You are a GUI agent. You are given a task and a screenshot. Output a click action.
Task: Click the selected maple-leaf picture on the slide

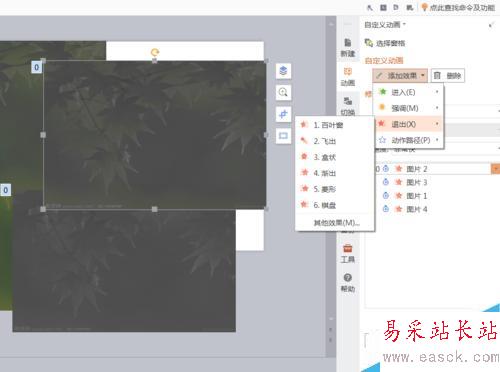click(x=155, y=135)
